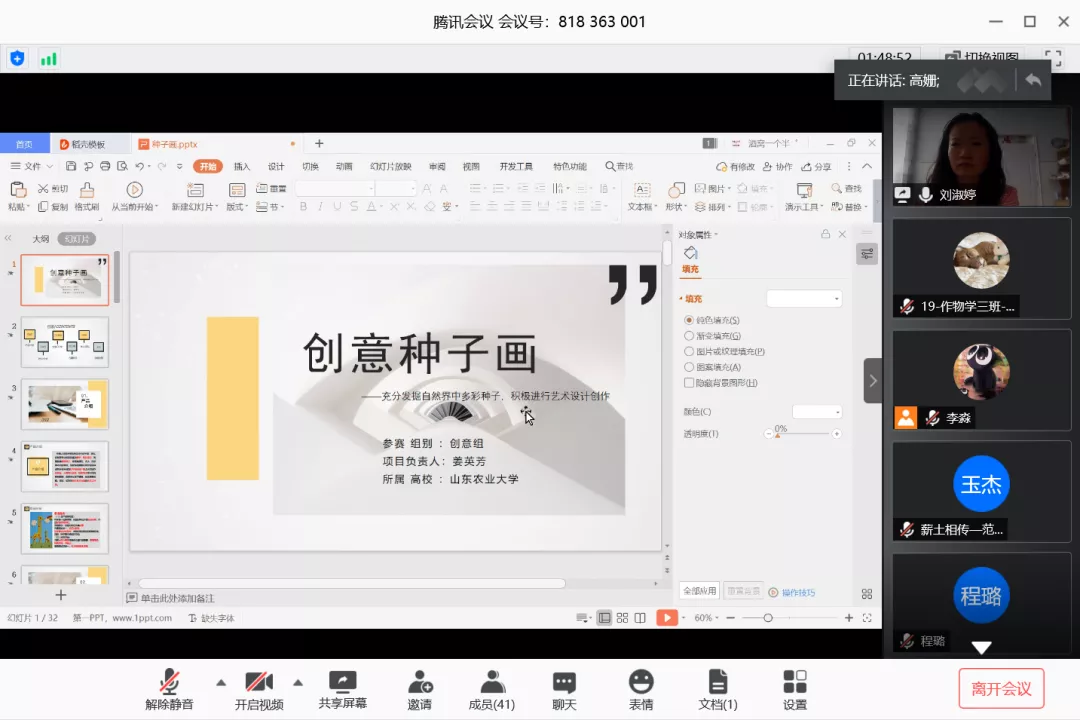Open the emoji reactions icon
The height and width of the screenshot is (720, 1080).
(x=641, y=683)
